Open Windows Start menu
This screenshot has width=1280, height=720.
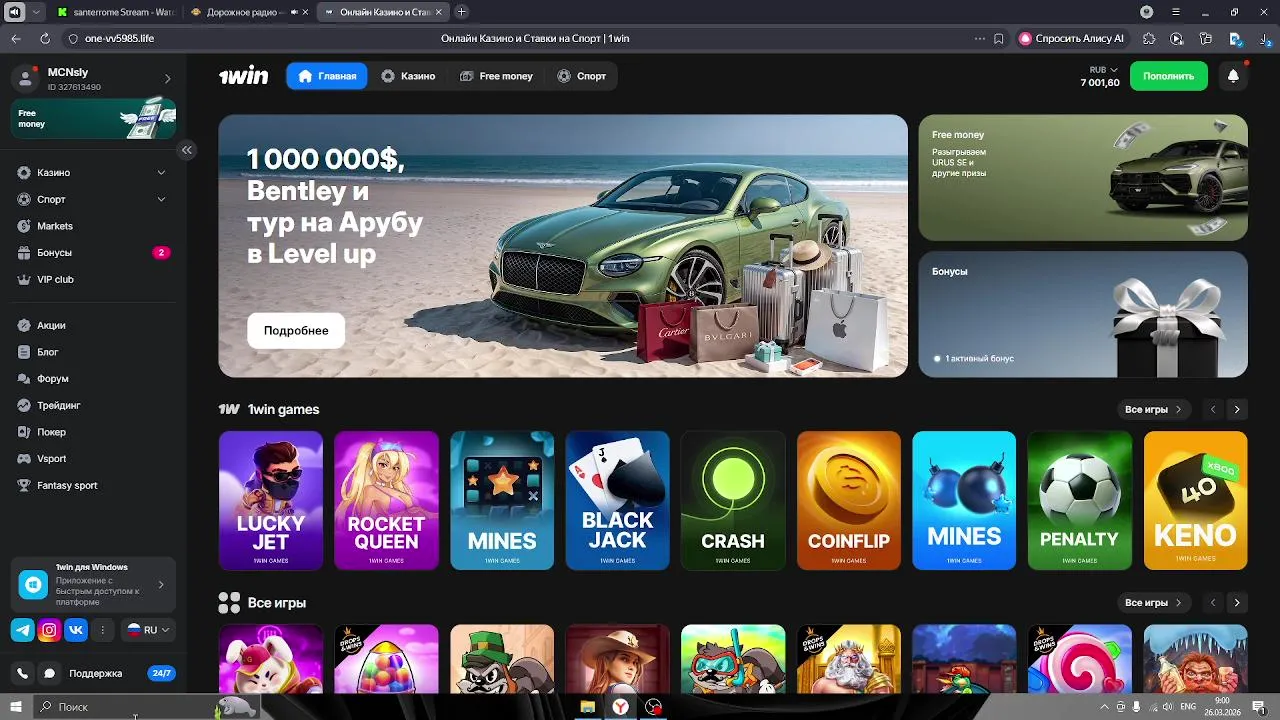pyautogui.click(x=16, y=707)
